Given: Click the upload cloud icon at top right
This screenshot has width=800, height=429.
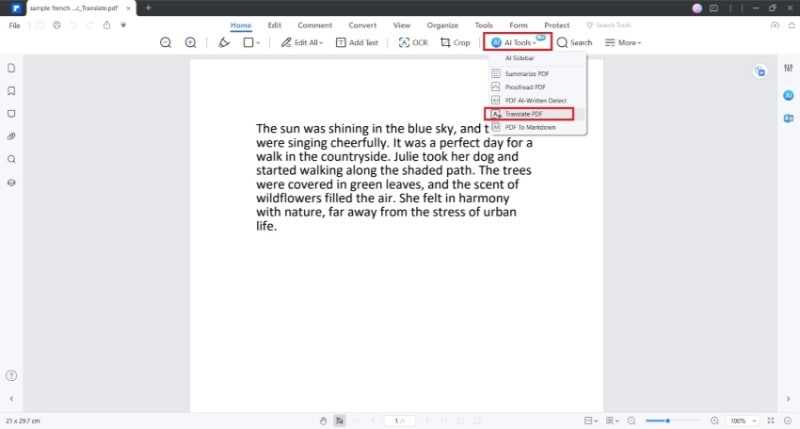Looking at the screenshot, I should coord(774,25).
